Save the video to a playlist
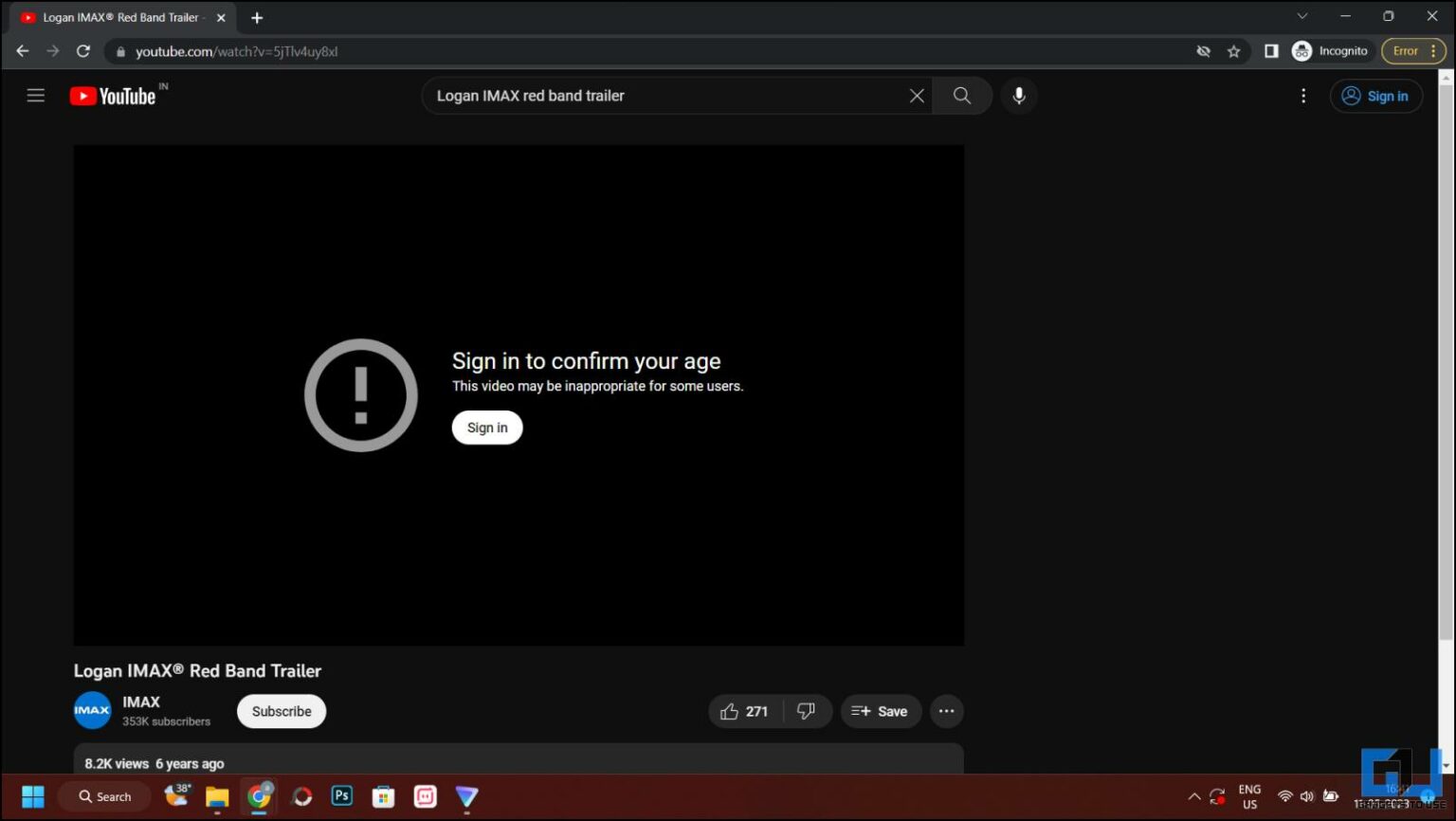Viewport: 1456px width, 821px height. (881, 711)
